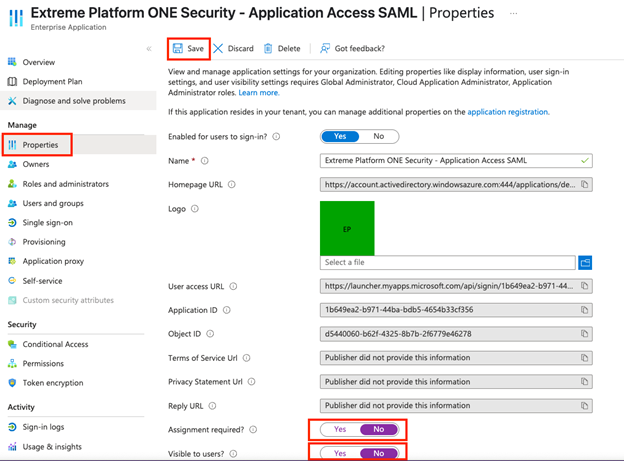The image size is (624, 461).
Task: Click the Overview grid icon in sidebar
Action: (x=12, y=62)
